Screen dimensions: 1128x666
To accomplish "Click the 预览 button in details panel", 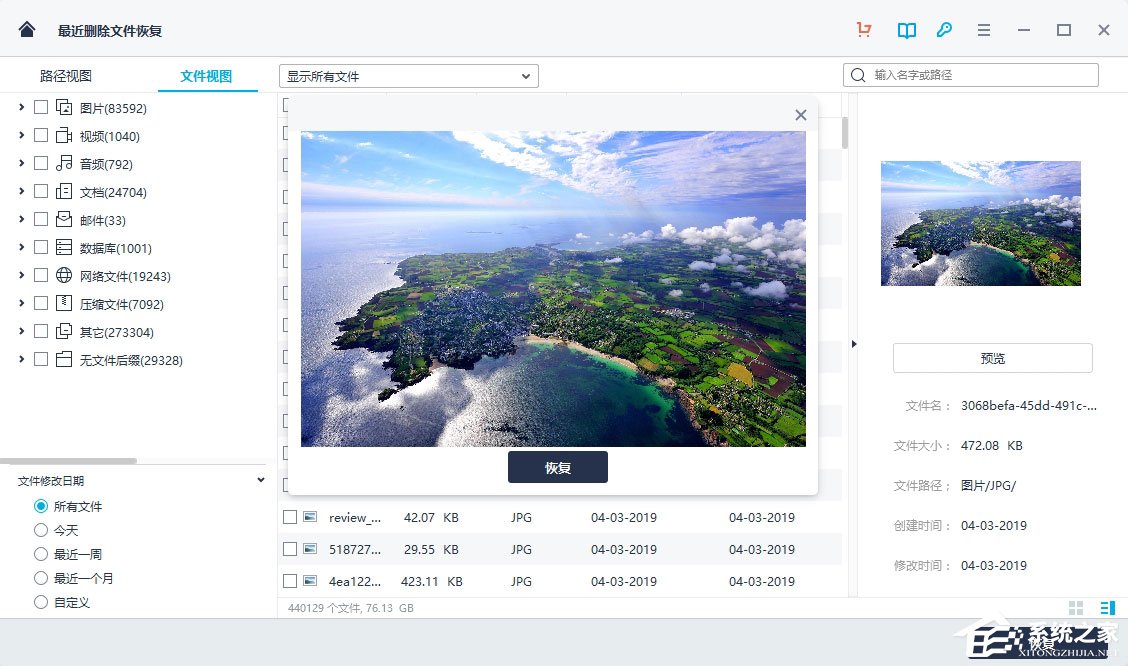I will pos(992,358).
